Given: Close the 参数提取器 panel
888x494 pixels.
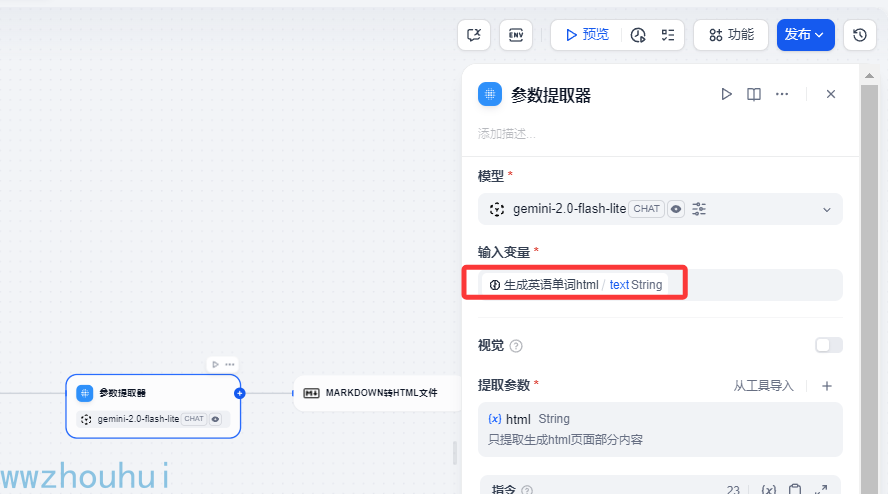Looking at the screenshot, I should click(831, 94).
